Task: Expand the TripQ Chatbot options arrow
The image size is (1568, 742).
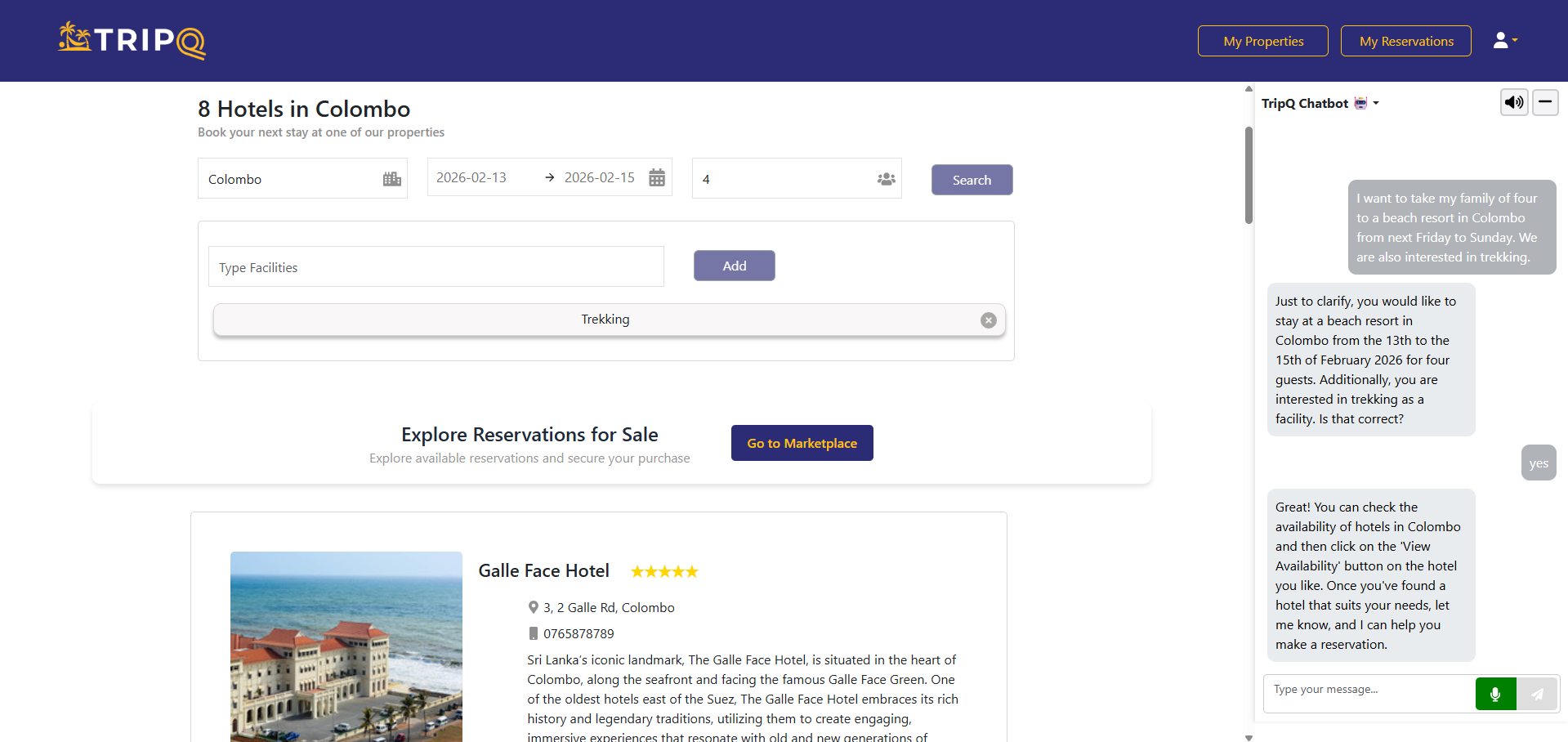Action: pos(1376,103)
